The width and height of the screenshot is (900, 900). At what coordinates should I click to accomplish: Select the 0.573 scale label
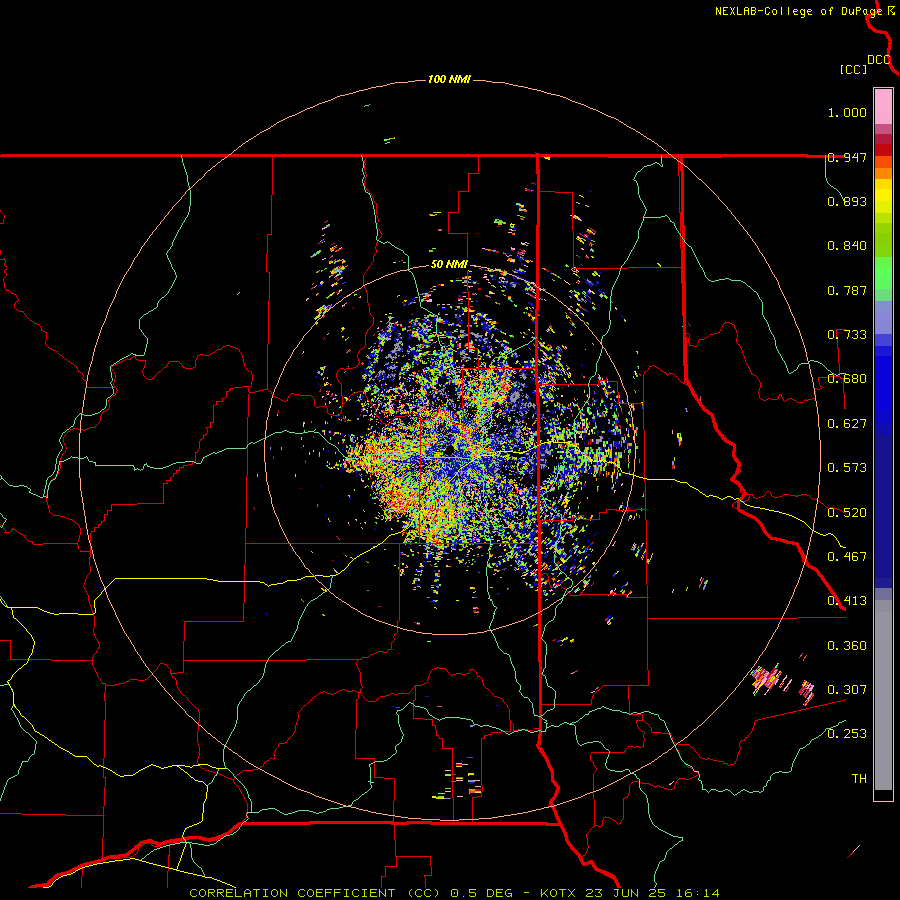pyautogui.click(x=847, y=468)
